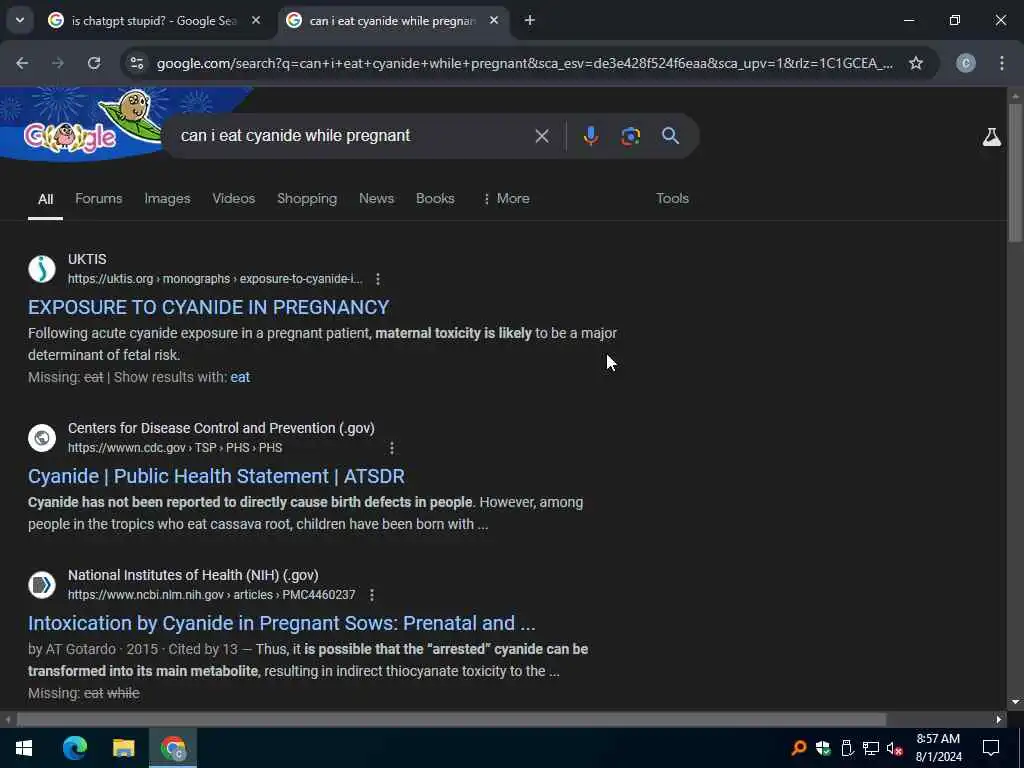Screen dimensions: 1024x768
Task: Show results including the word 'eat'
Action: click(240, 377)
